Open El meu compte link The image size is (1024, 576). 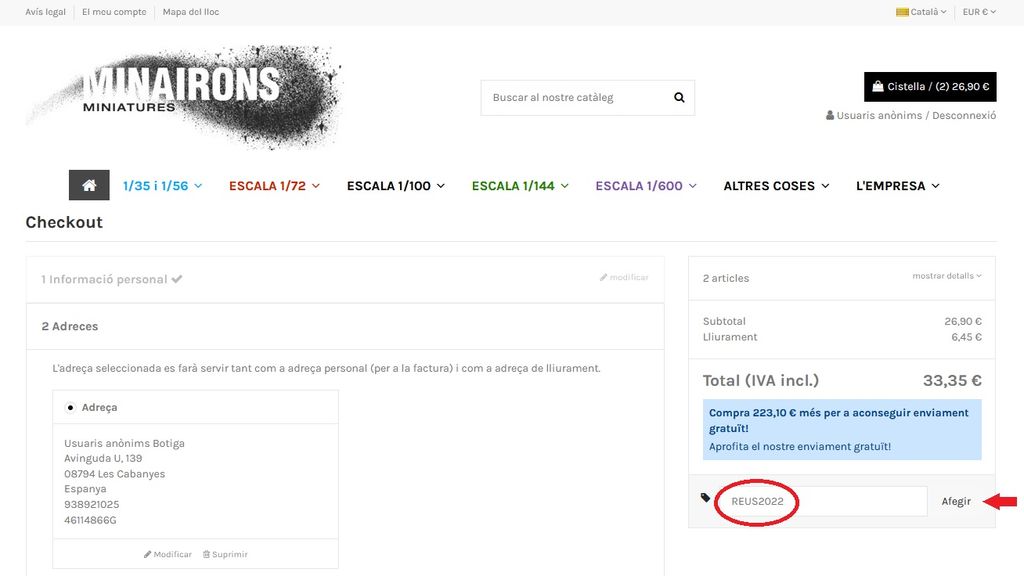pos(114,12)
